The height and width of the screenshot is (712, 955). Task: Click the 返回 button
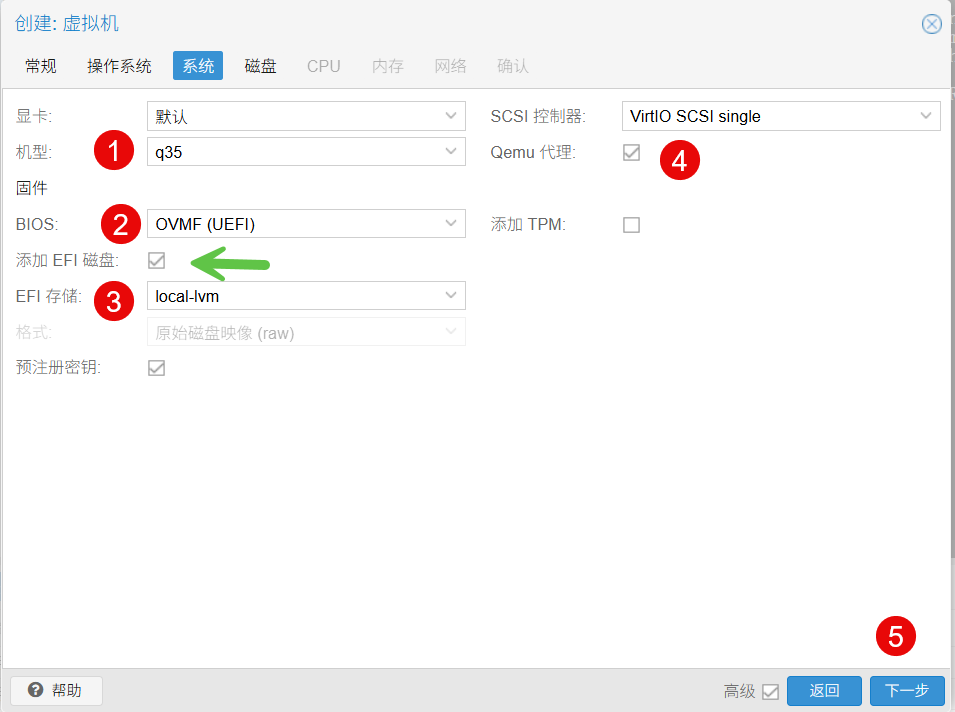click(824, 691)
